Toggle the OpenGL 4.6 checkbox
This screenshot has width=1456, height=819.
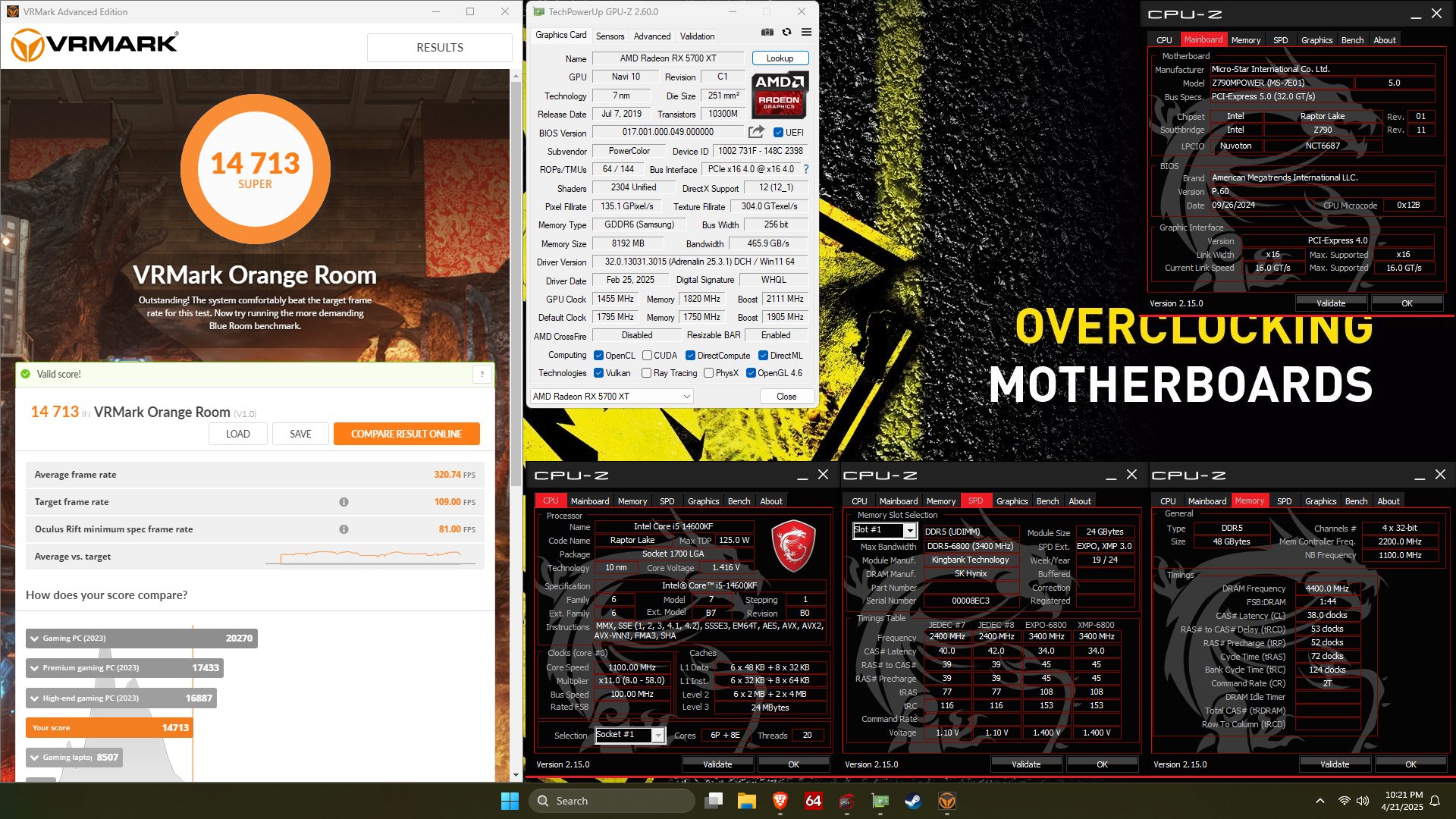pyautogui.click(x=751, y=373)
